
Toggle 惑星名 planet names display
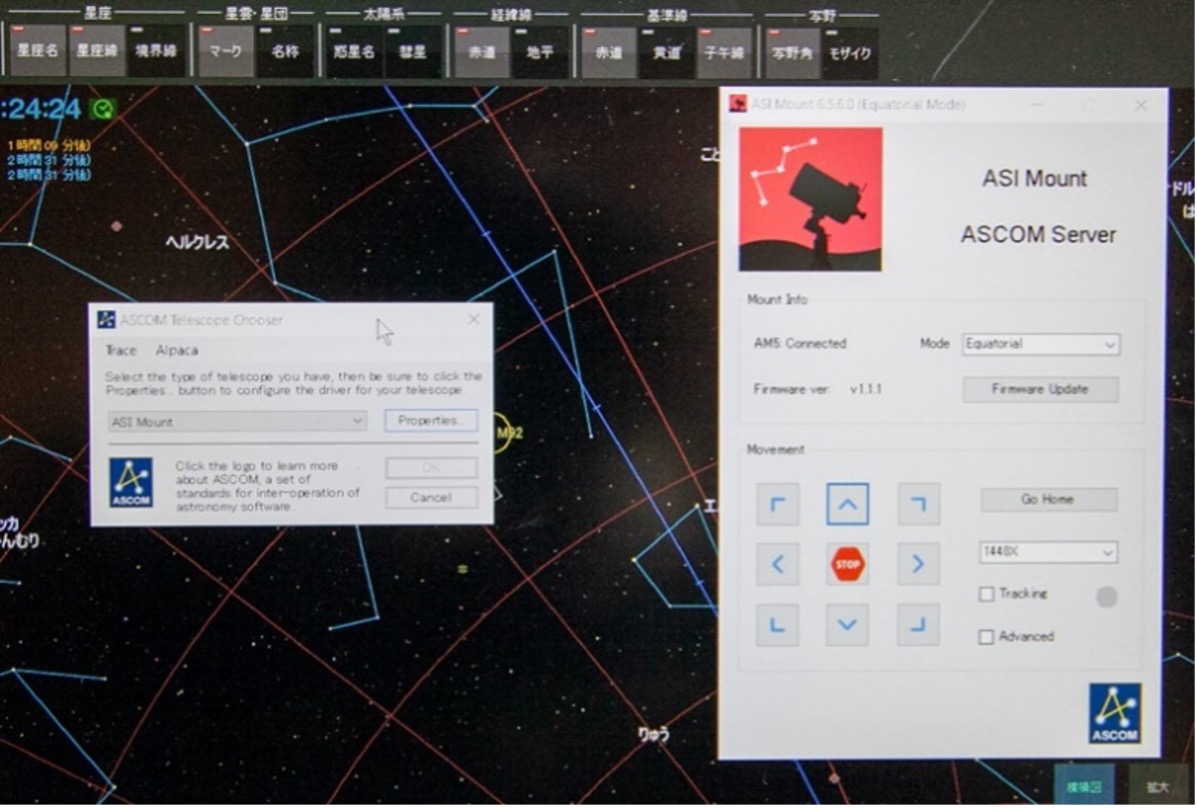point(355,51)
